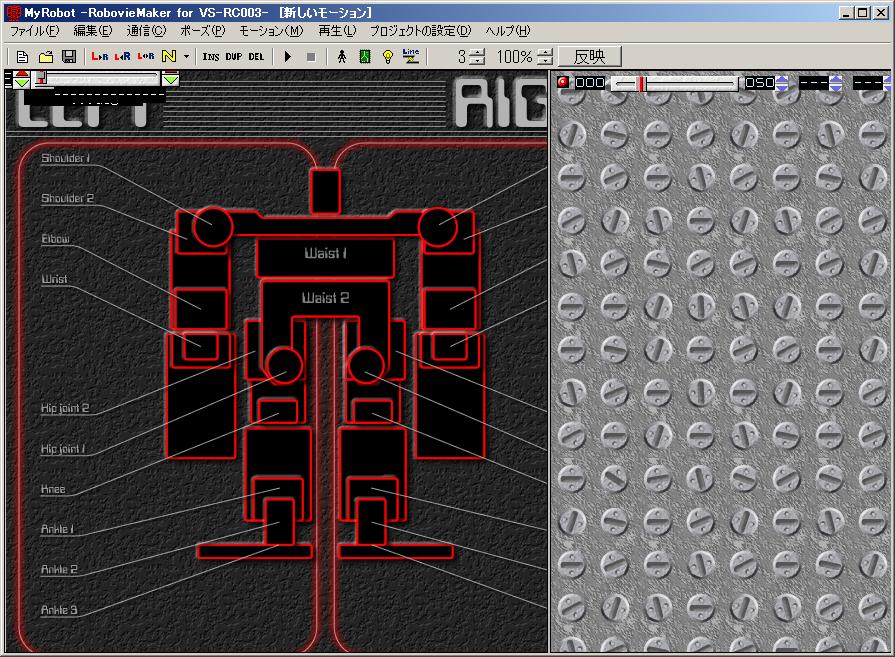Click the Ankle 3 joint label
The width and height of the screenshot is (895, 657).
(59, 610)
